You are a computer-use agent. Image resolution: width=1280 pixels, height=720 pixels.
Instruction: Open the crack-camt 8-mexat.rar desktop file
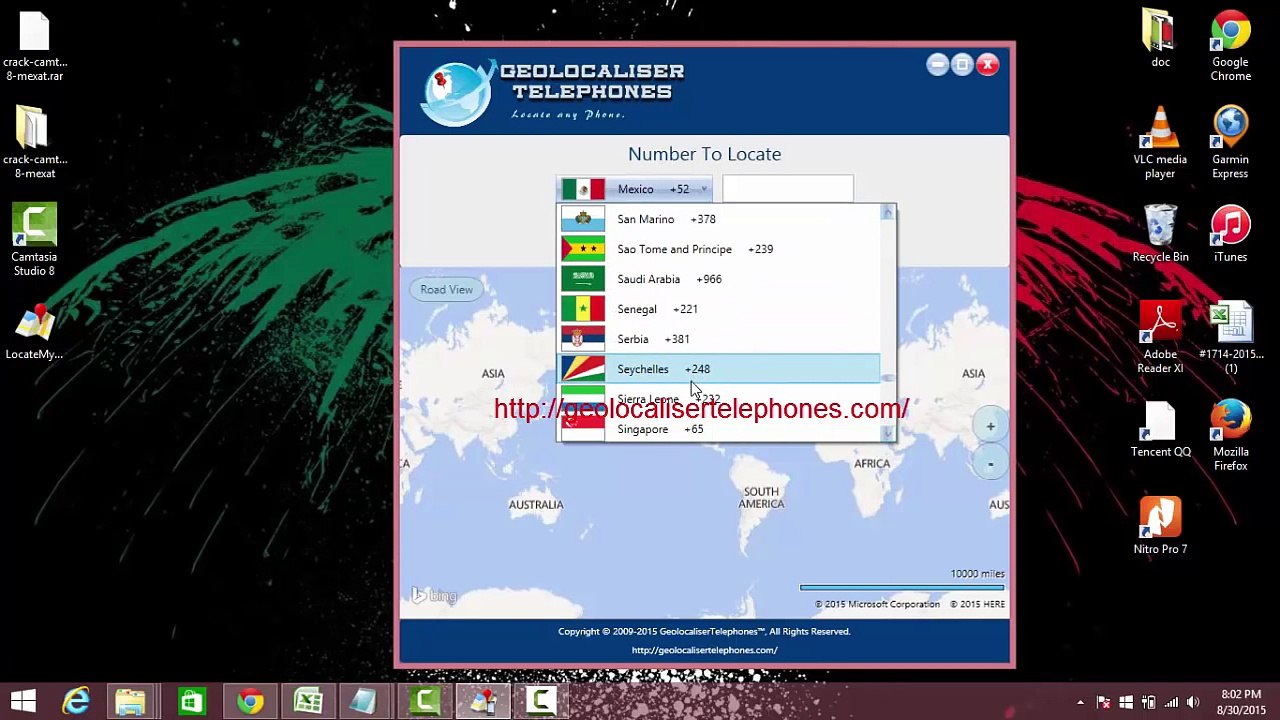[x=35, y=48]
